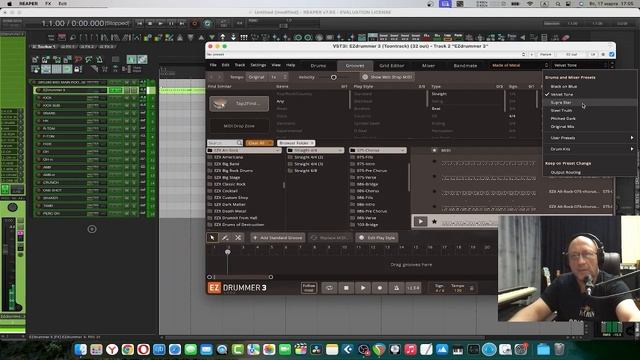
Task: Toggle the 1.2.3.4 count-in button
Action: (413, 288)
